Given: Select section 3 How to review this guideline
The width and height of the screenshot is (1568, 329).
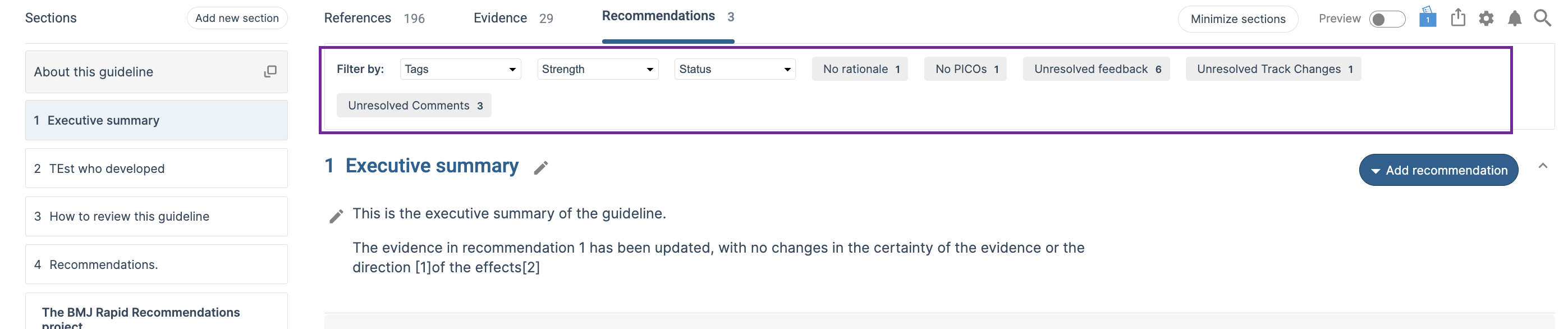Looking at the screenshot, I should coord(157,216).
